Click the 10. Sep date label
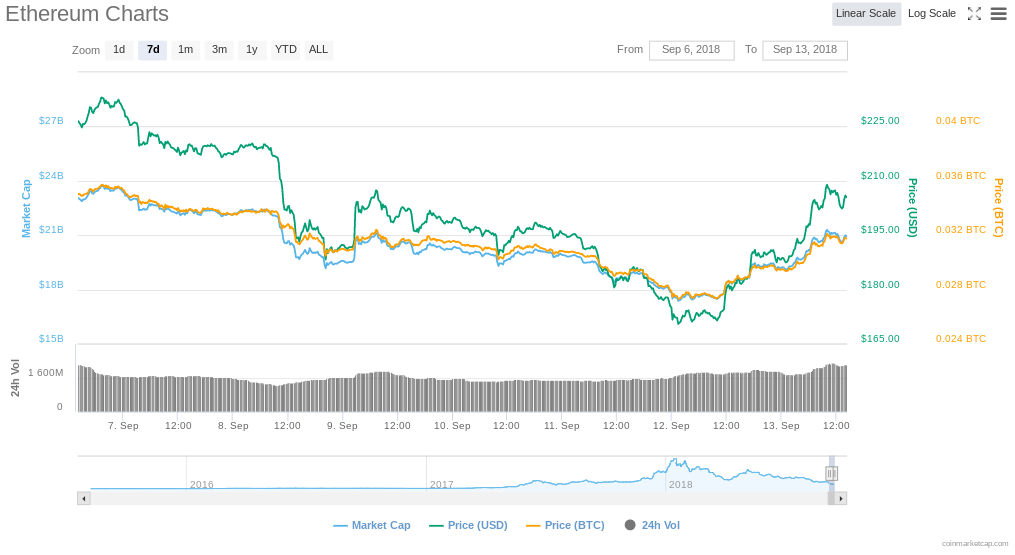 452,425
